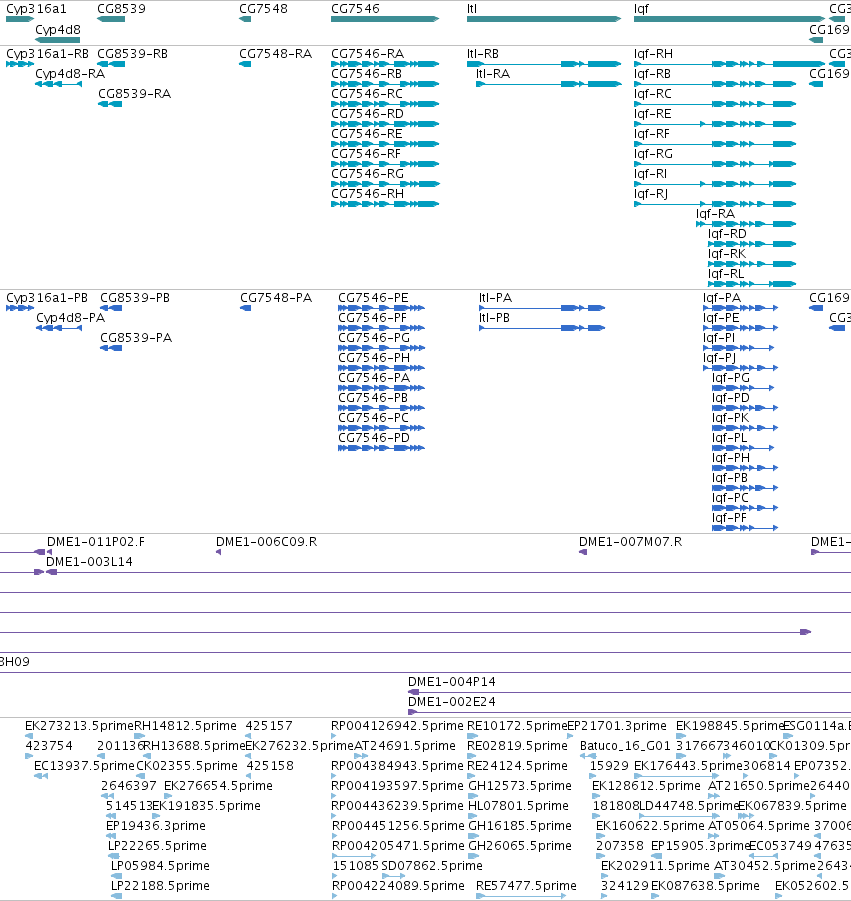The image size is (851, 901).
Task: Select the Cyp4d8 gene label
Action: point(57,30)
